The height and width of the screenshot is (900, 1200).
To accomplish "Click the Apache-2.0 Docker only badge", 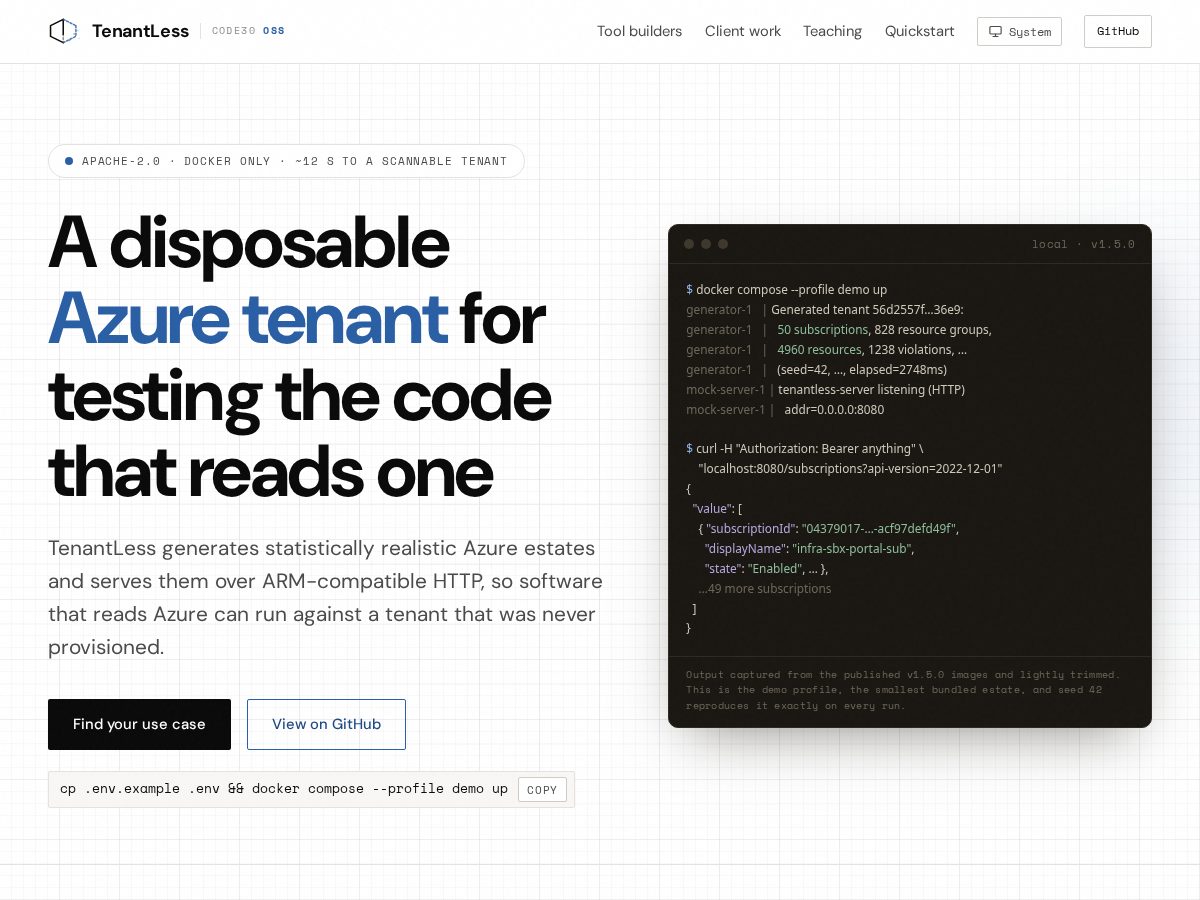I will [286, 161].
